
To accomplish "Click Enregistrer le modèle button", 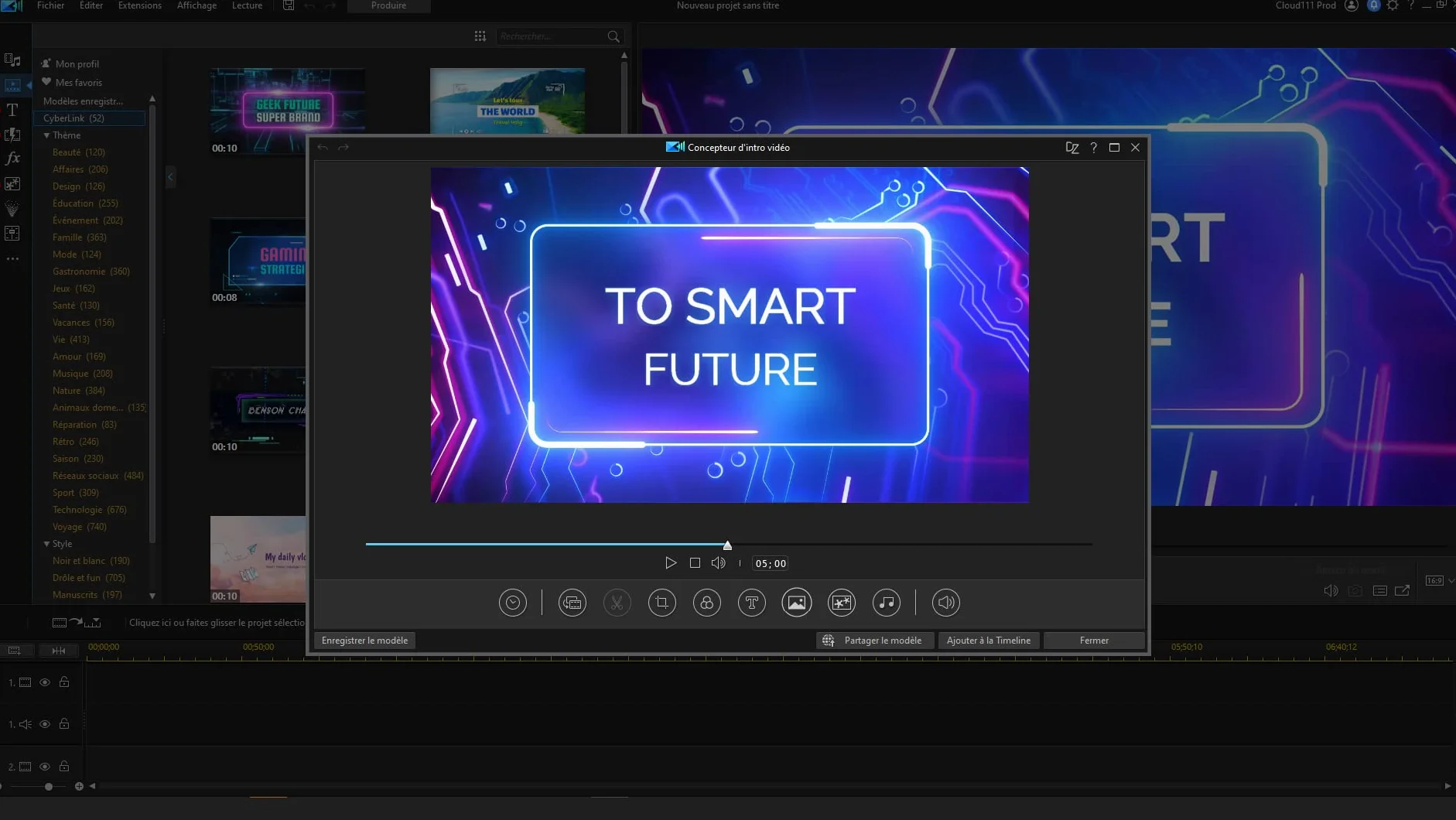I will click(364, 641).
